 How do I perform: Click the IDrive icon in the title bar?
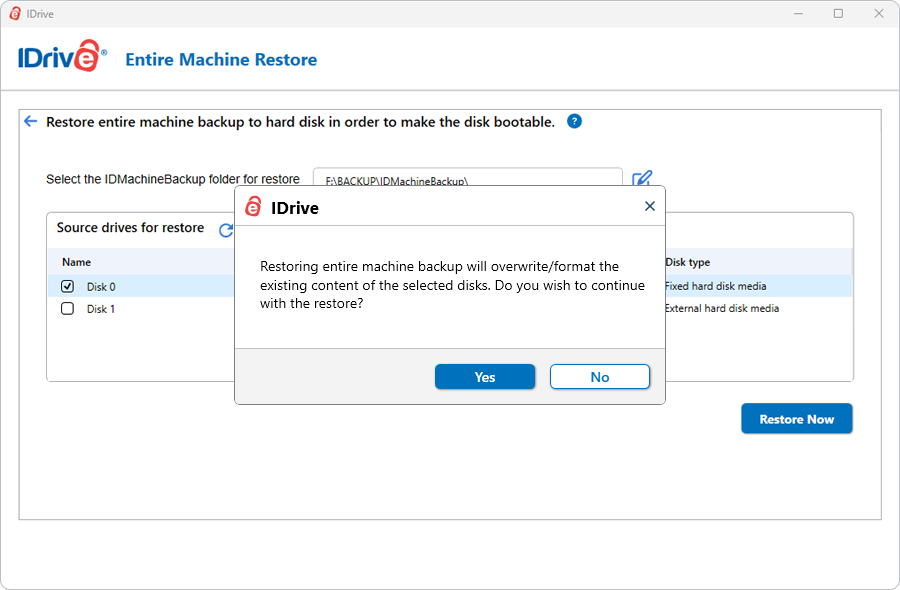15,14
